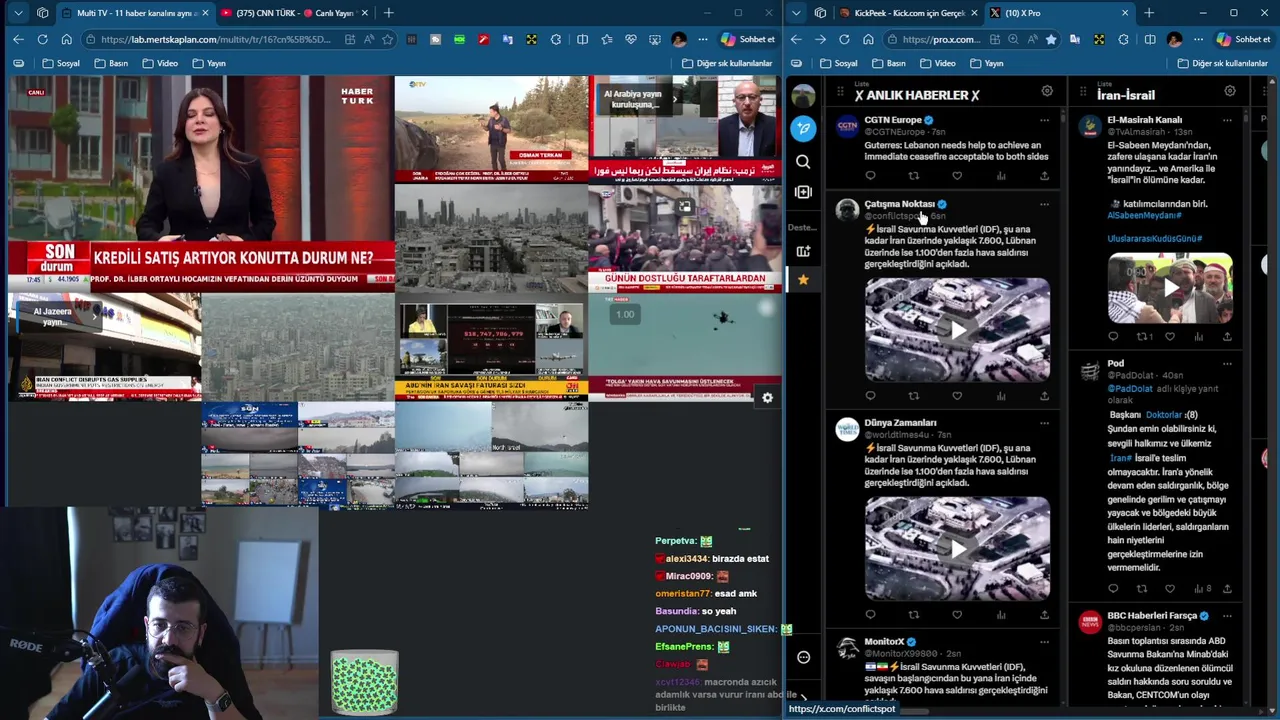Screen dimensions: 1280x720
Task: Compose a new post in X Pro sidebar
Action: pos(803,128)
